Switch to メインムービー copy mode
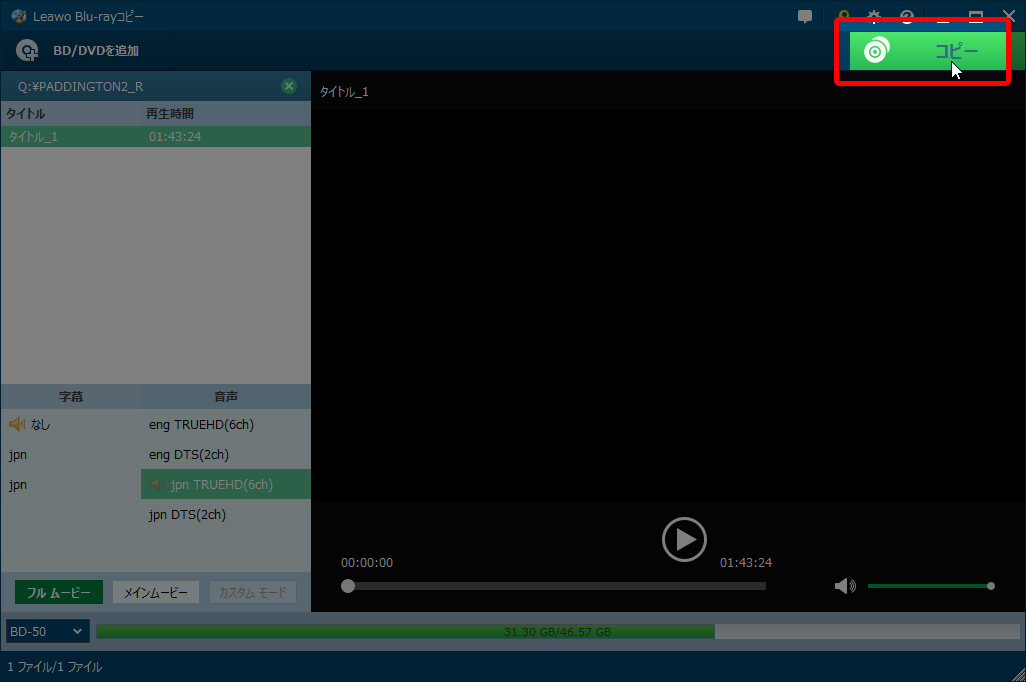Viewport: 1026px width, 682px height. point(155,593)
